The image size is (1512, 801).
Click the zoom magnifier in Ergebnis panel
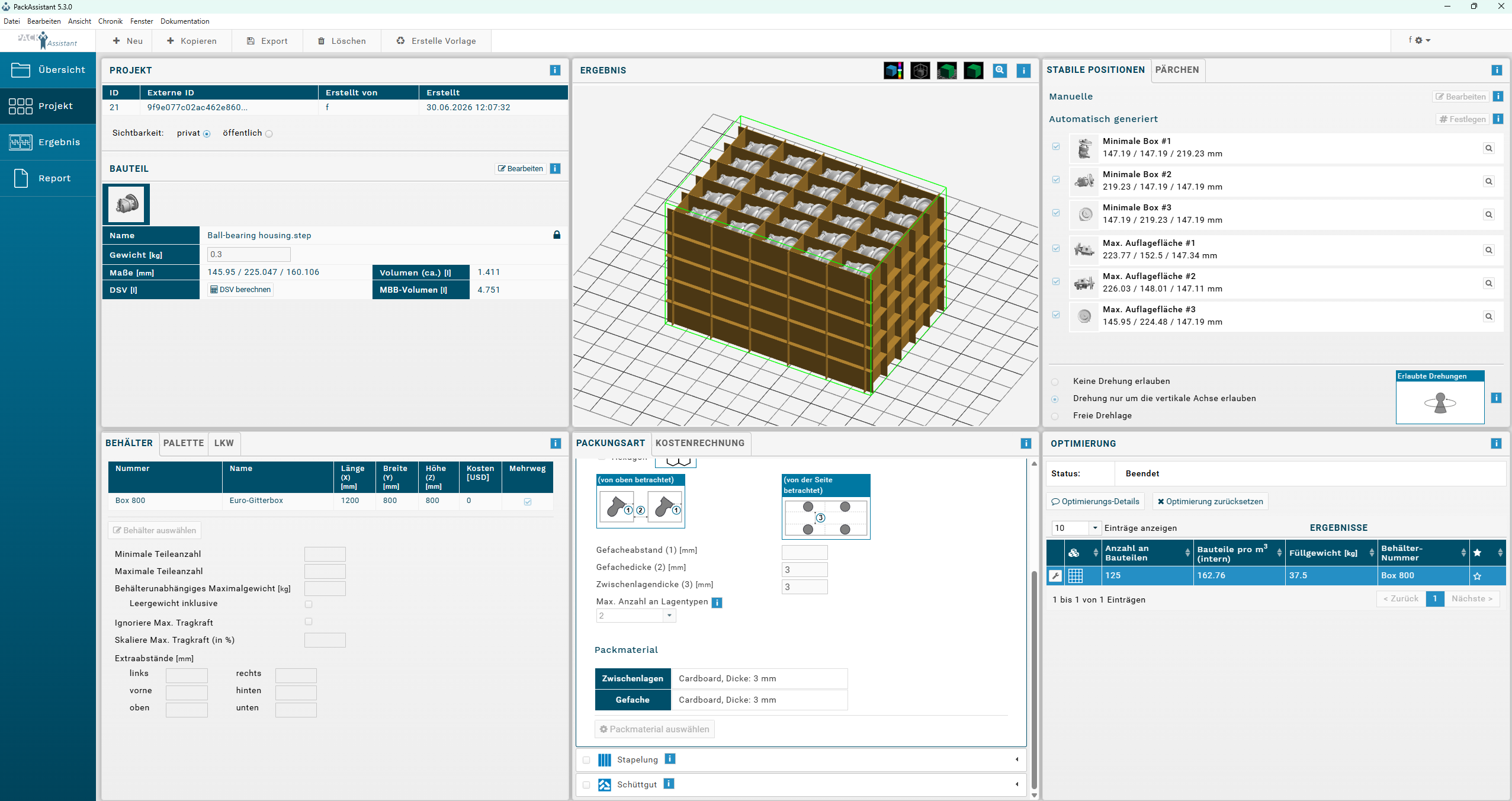click(1000, 71)
